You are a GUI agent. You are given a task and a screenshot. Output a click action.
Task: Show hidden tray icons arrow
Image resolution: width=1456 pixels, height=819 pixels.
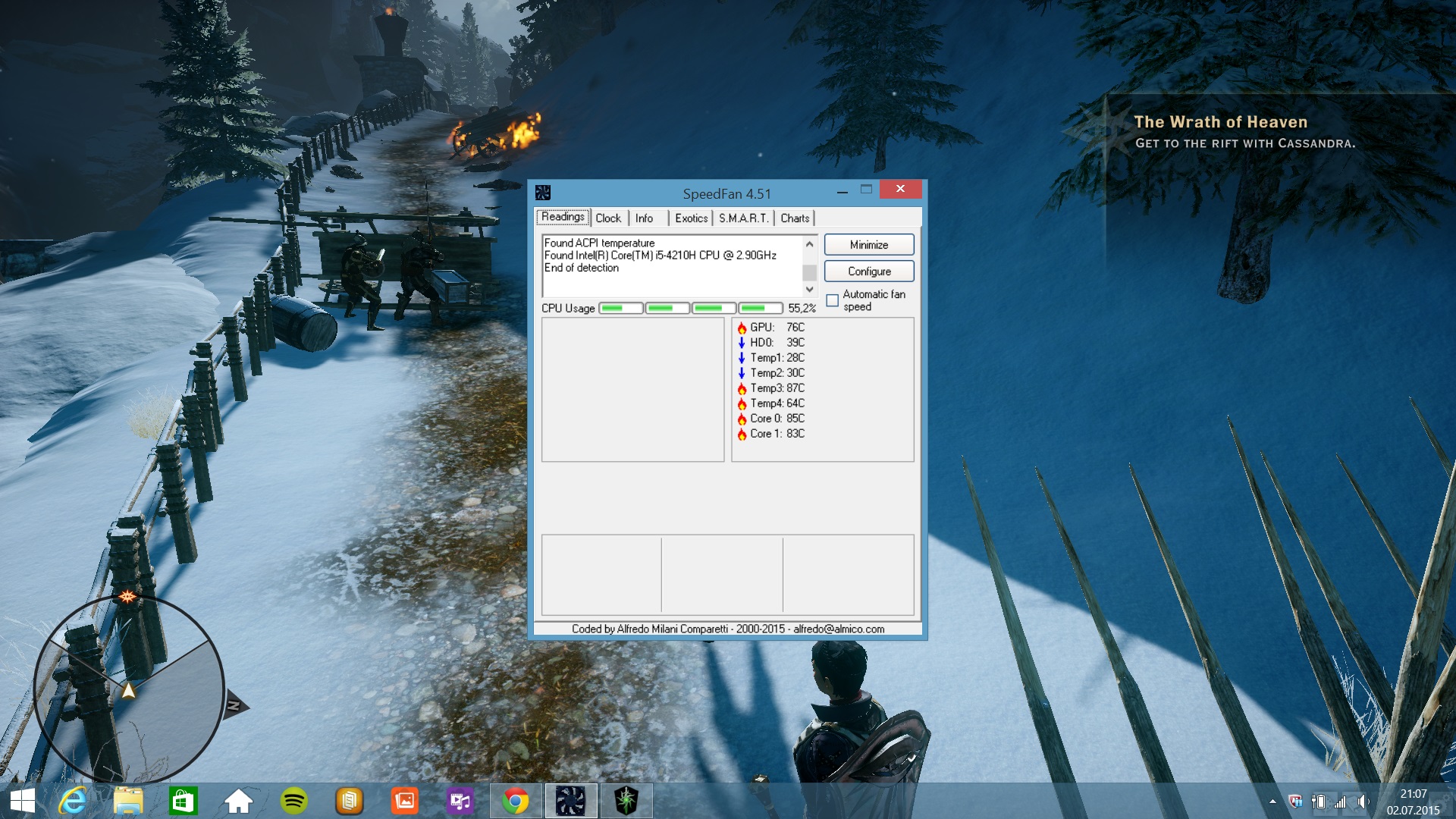[x=1272, y=802]
